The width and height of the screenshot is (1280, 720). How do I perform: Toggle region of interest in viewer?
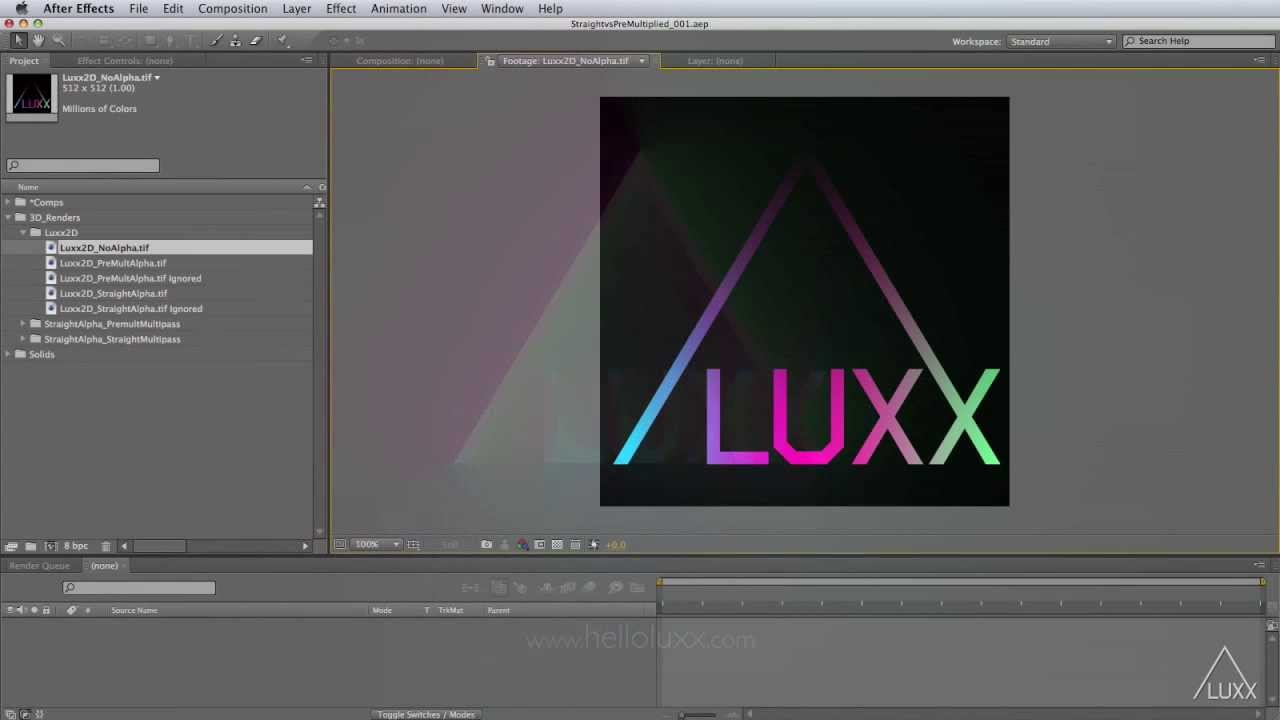540,545
